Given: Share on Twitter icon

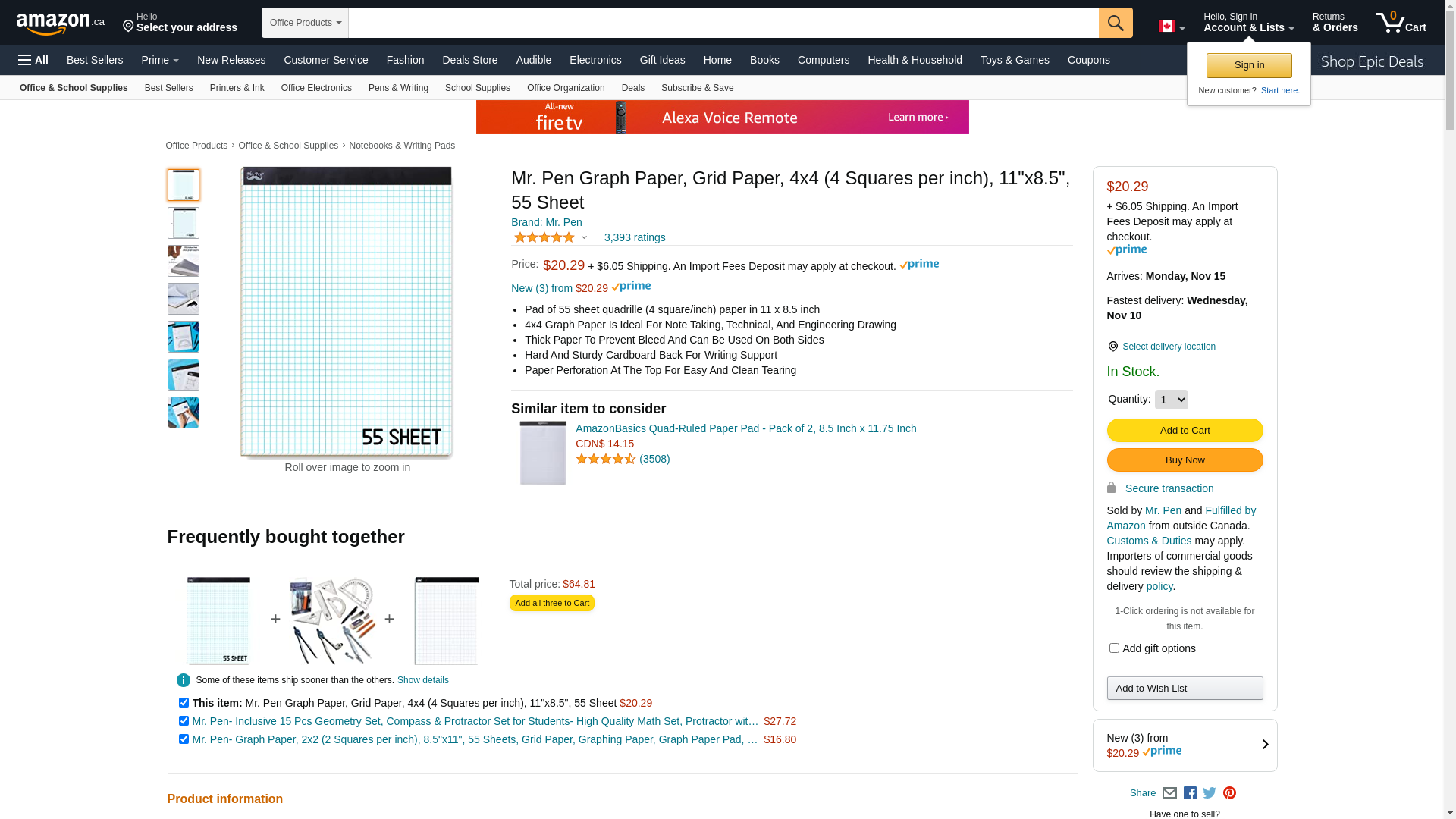Looking at the screenshot, I should (x=1210, y=793).
